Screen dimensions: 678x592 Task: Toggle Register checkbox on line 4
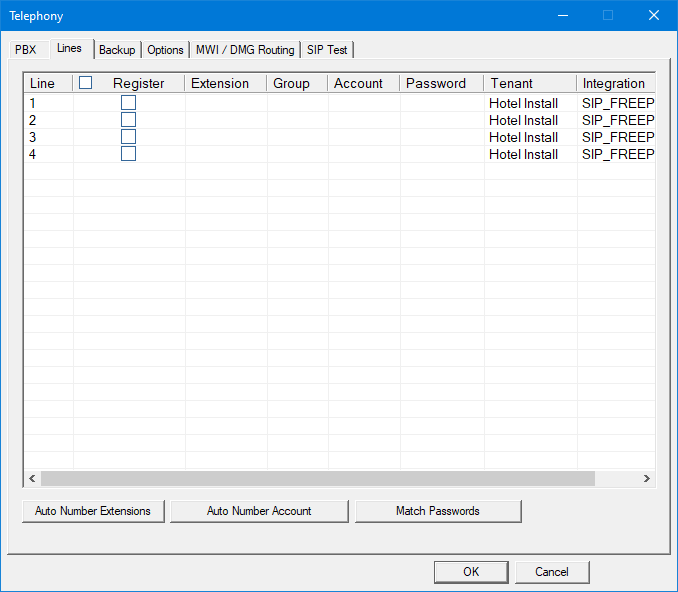pyautogui.click(x=128, y=154)
